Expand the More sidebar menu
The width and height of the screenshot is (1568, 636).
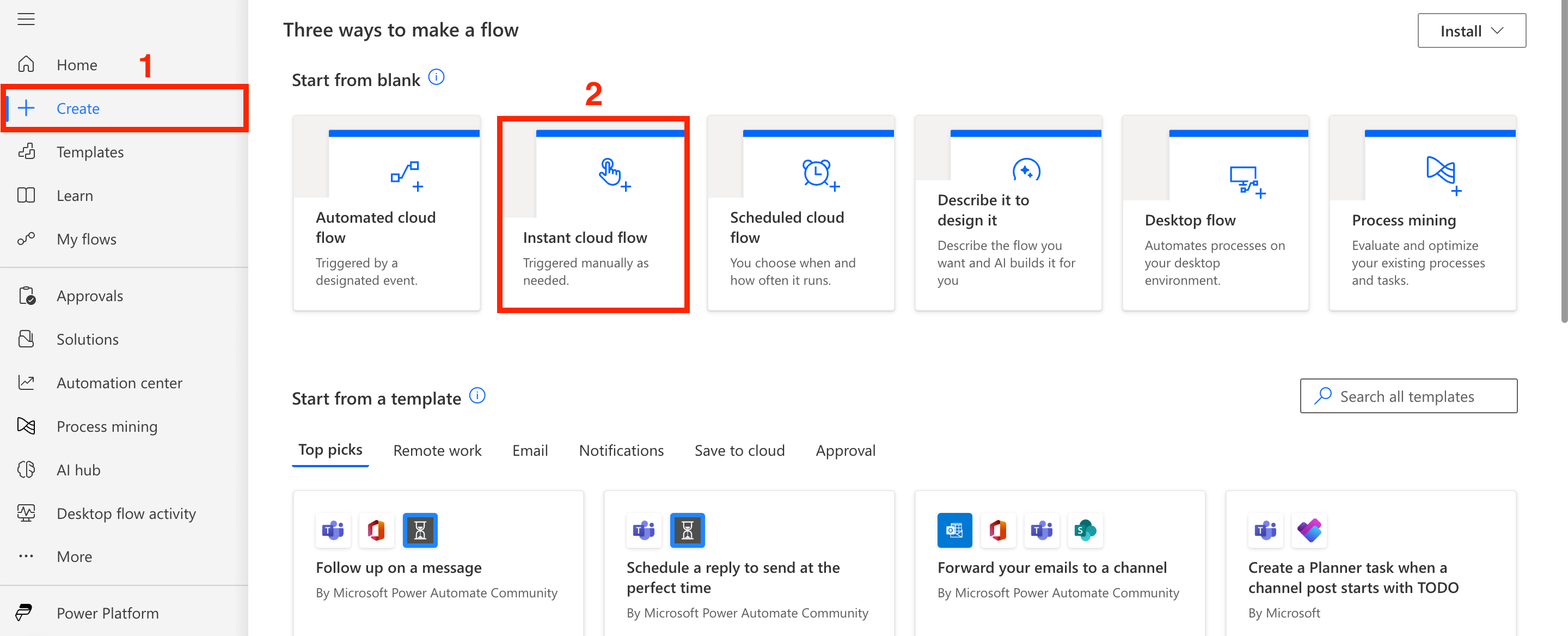point(73,556)
